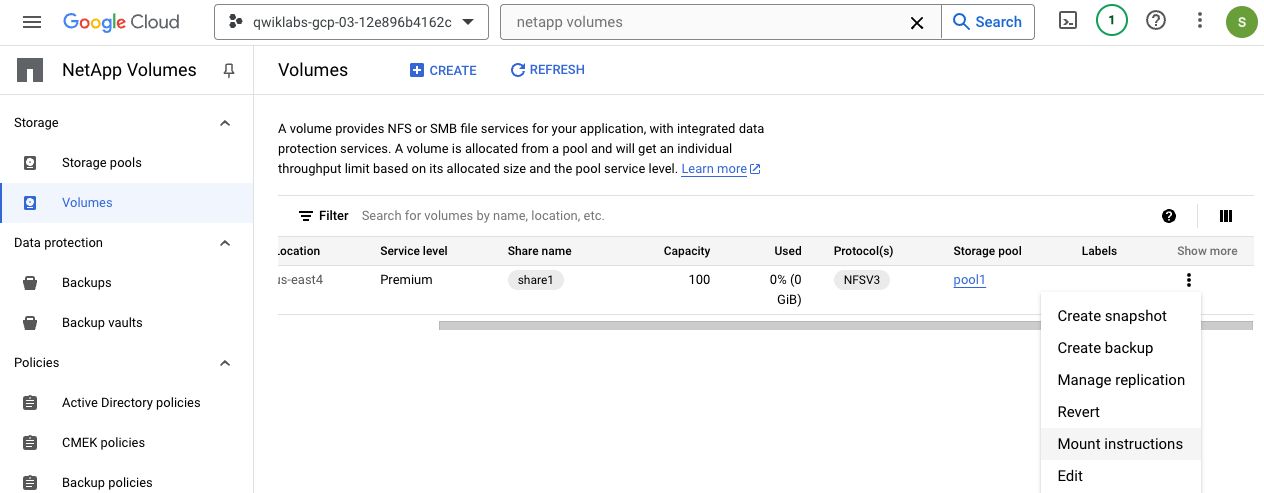The width and height of the screenshot is (1264, 493).
Task: Sort by Protocol(s) column header
Action: 864,251
